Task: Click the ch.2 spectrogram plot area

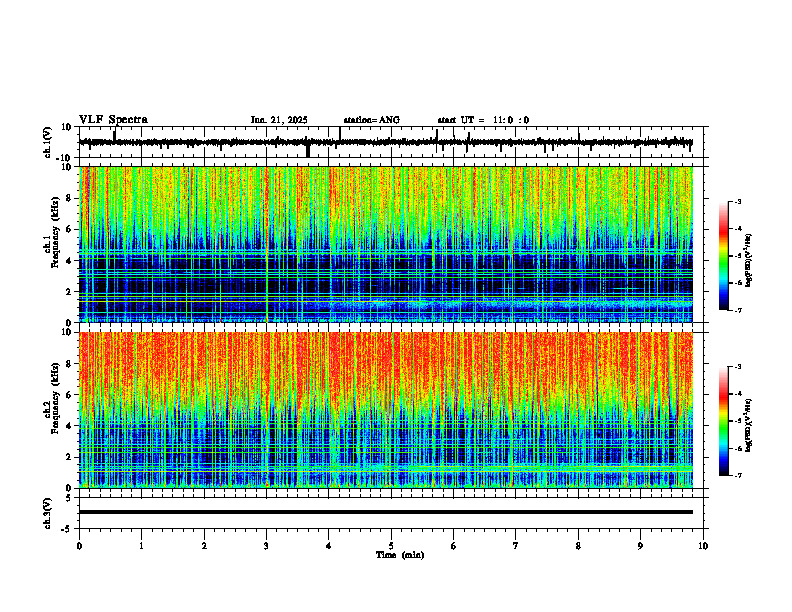Action: click(x=385, y=410)
